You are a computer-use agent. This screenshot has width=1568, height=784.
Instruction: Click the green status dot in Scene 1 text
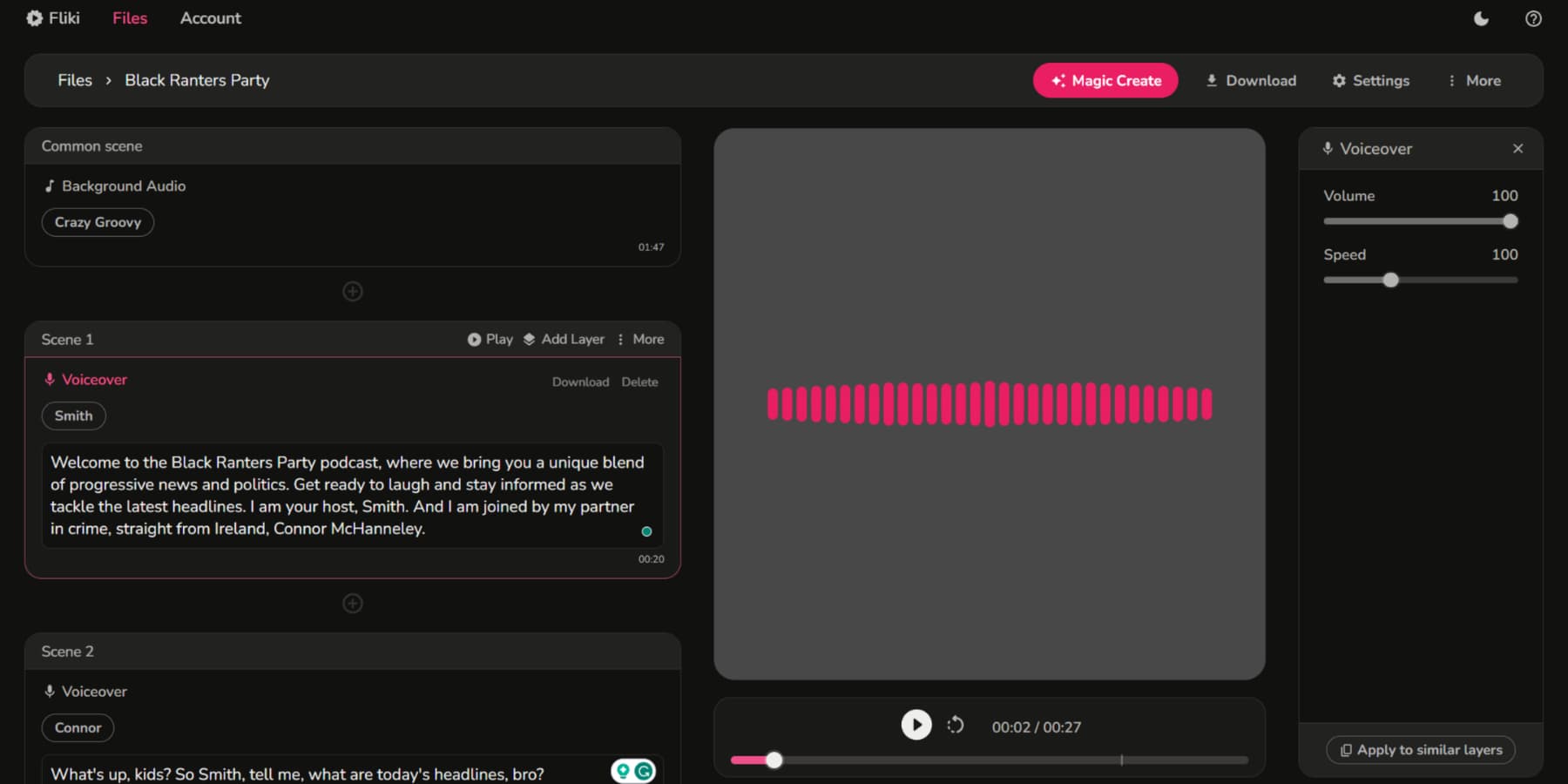click(x=646, y=531)
